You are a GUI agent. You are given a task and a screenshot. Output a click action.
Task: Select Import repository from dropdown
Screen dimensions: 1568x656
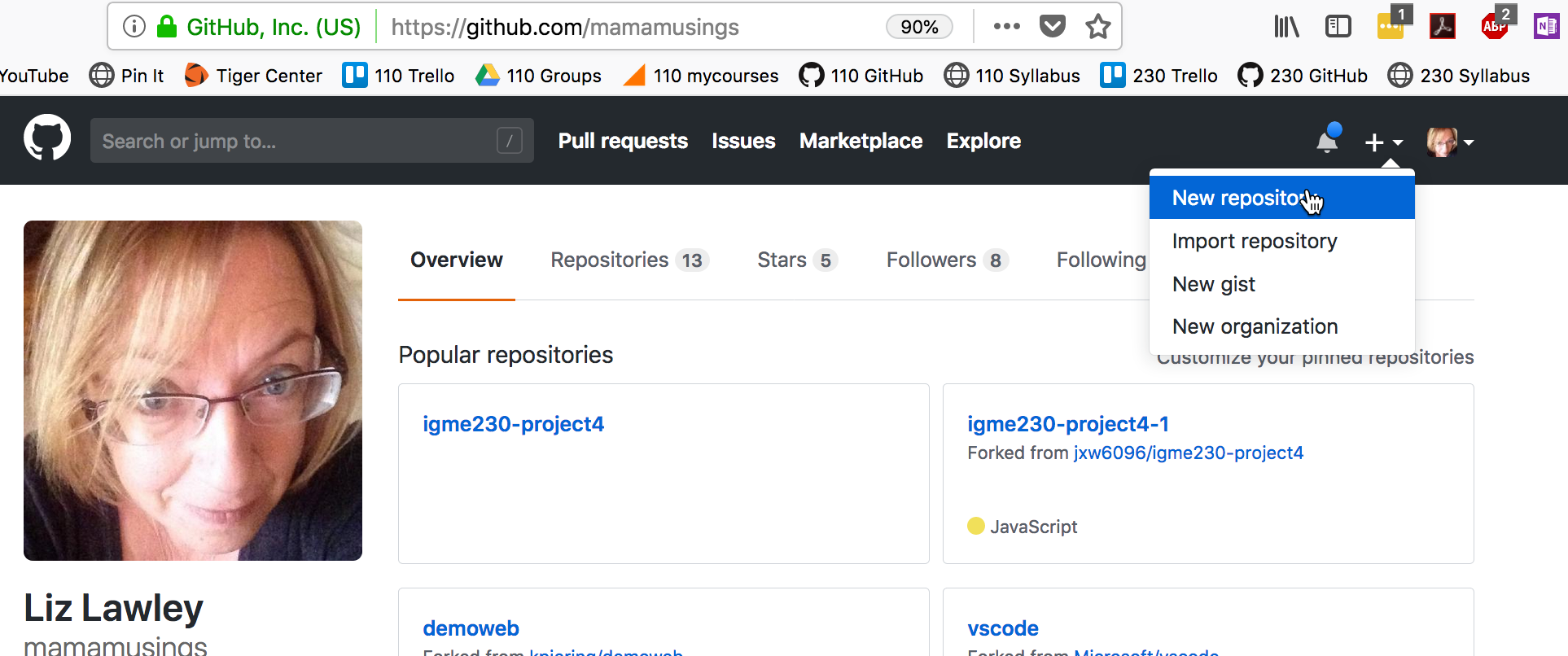(x=1281, y=241)
